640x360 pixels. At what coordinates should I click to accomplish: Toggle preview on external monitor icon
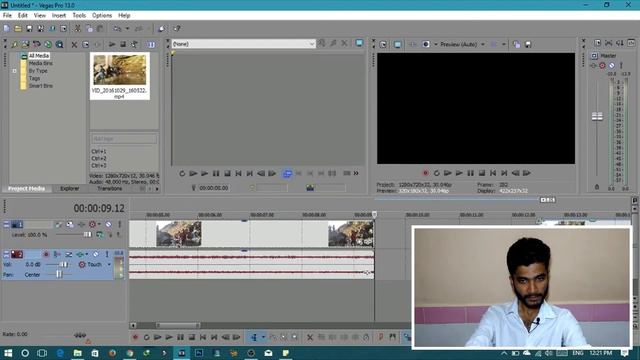397,44
